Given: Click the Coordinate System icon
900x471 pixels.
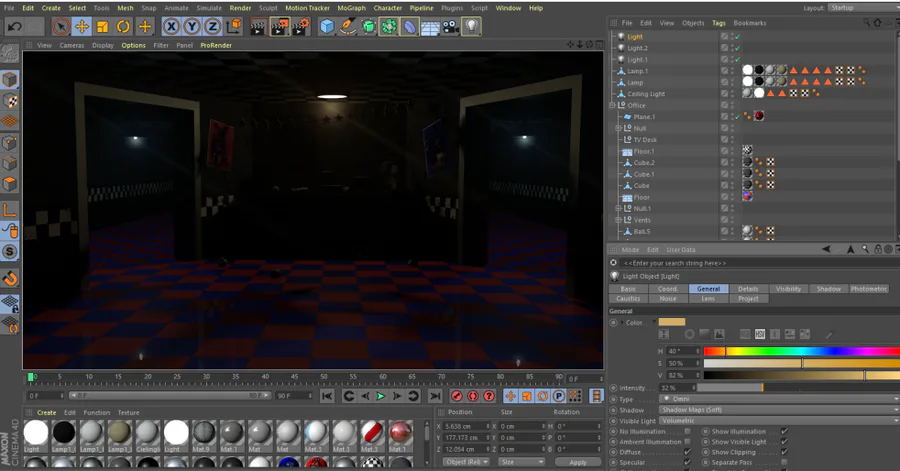Looking at the screenshot, I should click(234, 26).
